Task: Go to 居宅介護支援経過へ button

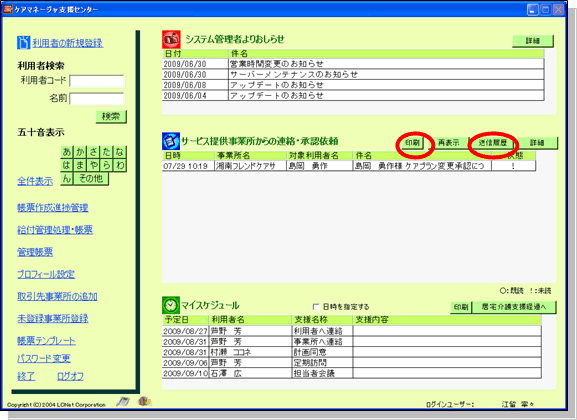Action: point(514,307)
